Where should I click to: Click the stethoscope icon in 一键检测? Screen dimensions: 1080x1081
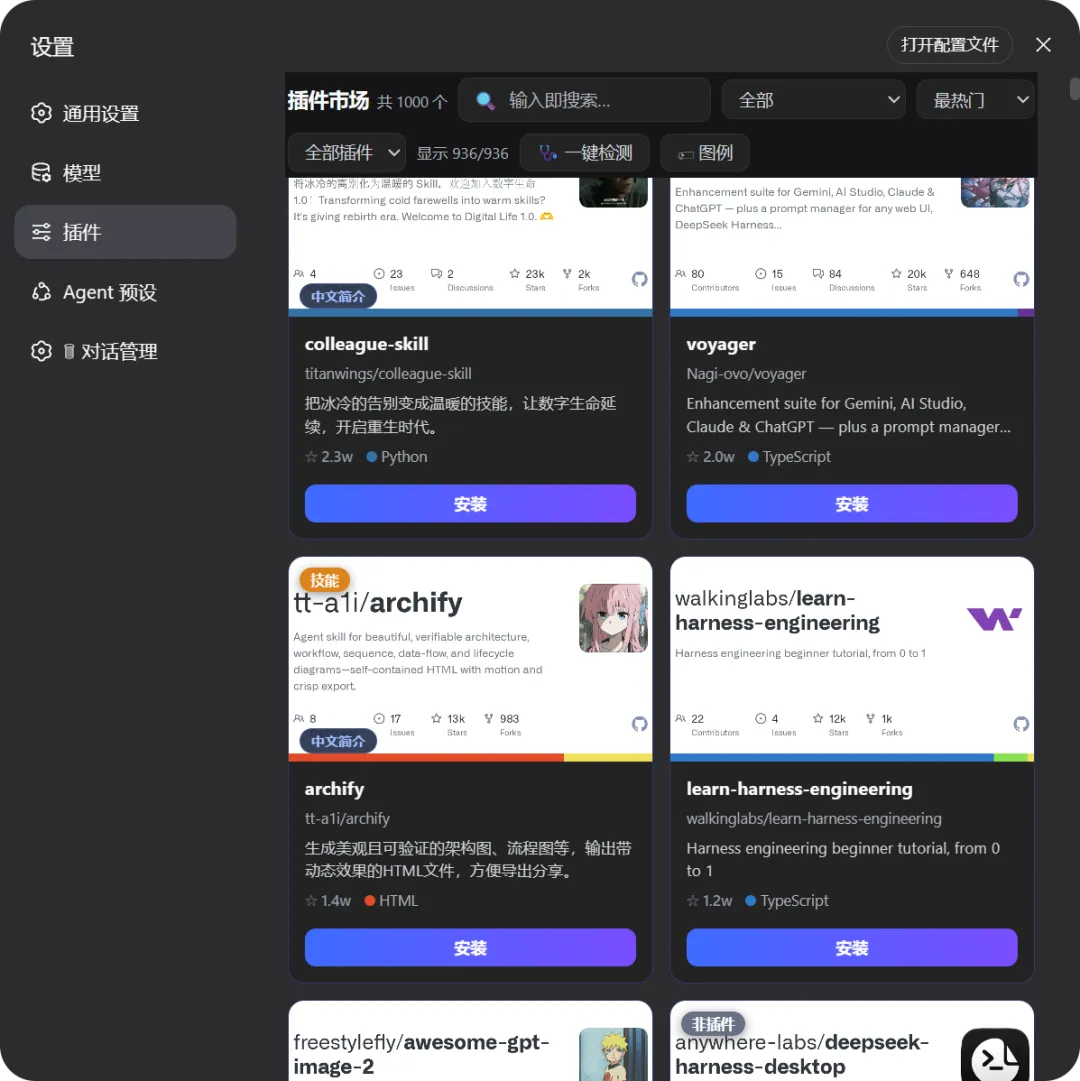coord(548,153)
